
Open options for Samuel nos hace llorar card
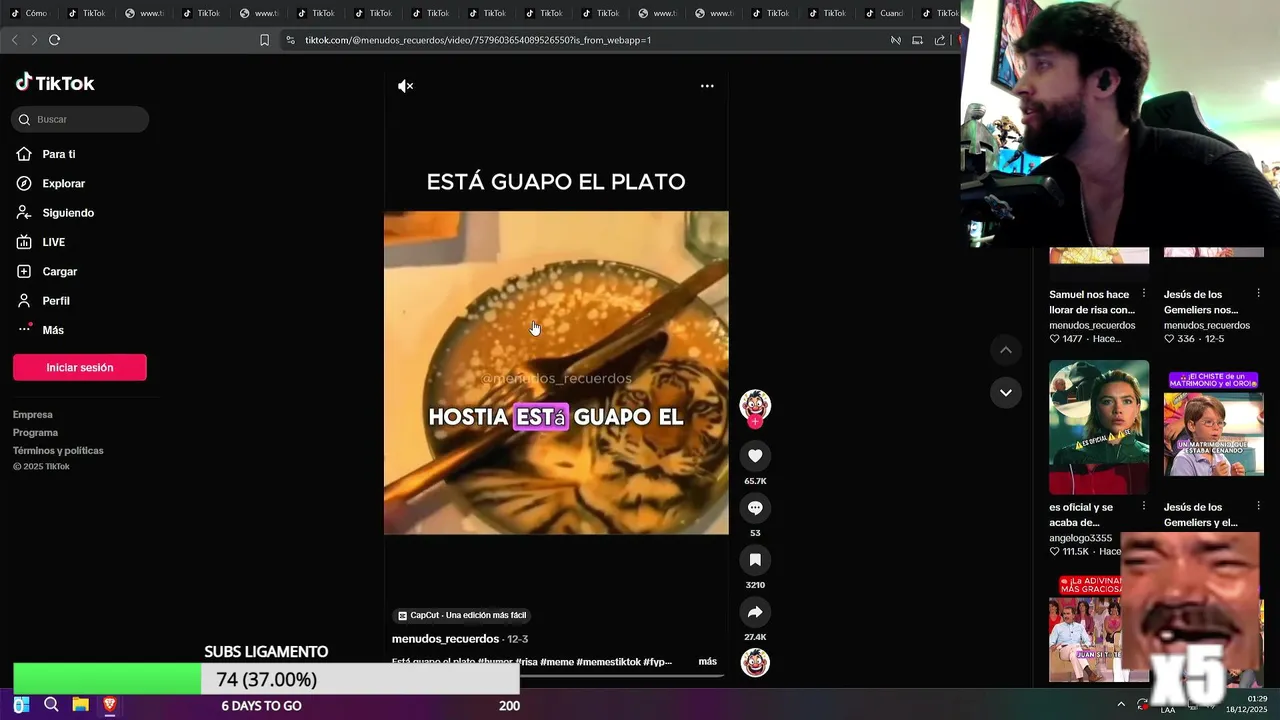(x=1144, y=294)
